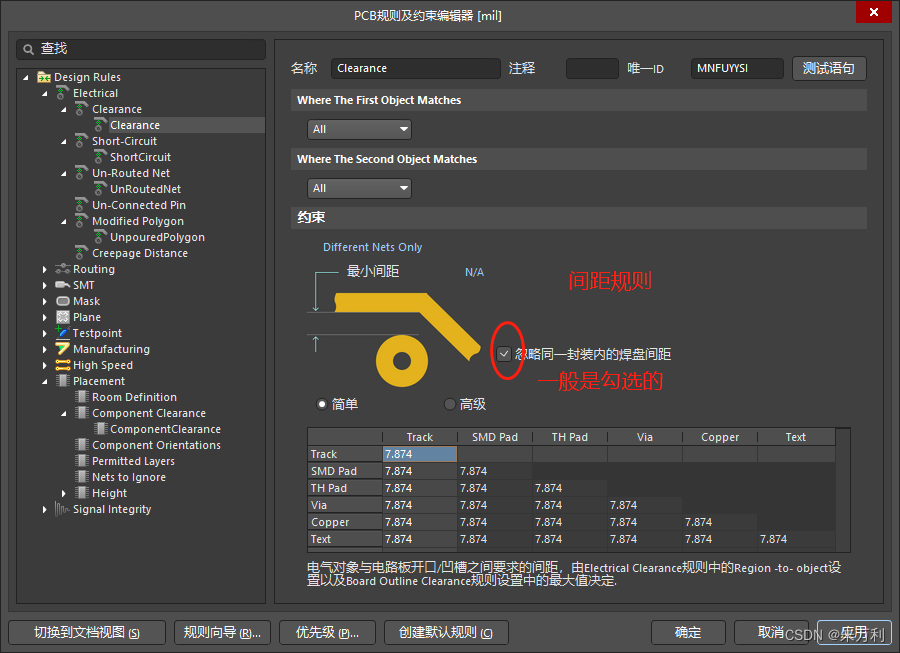Click the Mask category icon
The image size is (900, 653).
click(x=63, y=301)
